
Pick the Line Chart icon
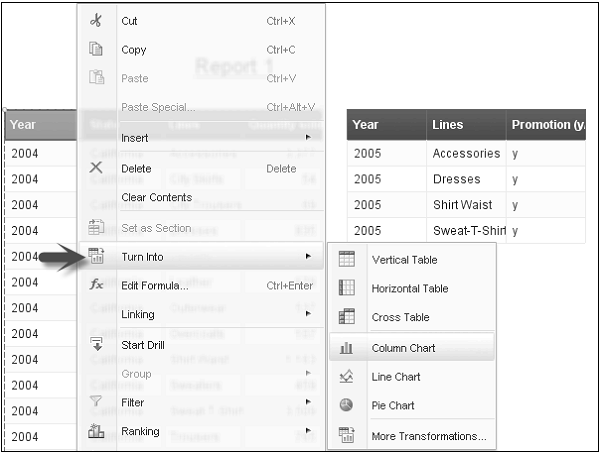[x=347, y=377]
